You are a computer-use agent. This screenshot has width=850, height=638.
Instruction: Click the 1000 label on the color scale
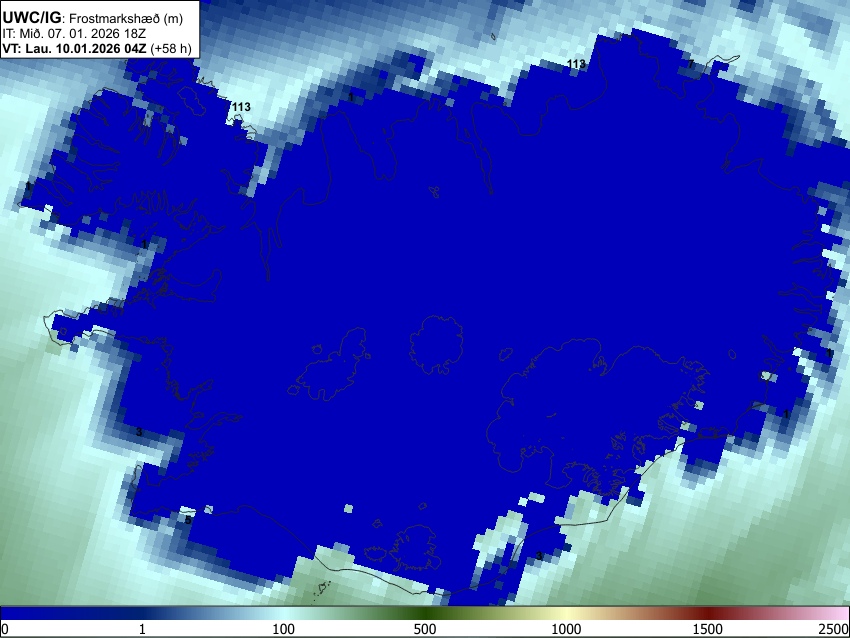pyautogui.click(x=566, y=629)
